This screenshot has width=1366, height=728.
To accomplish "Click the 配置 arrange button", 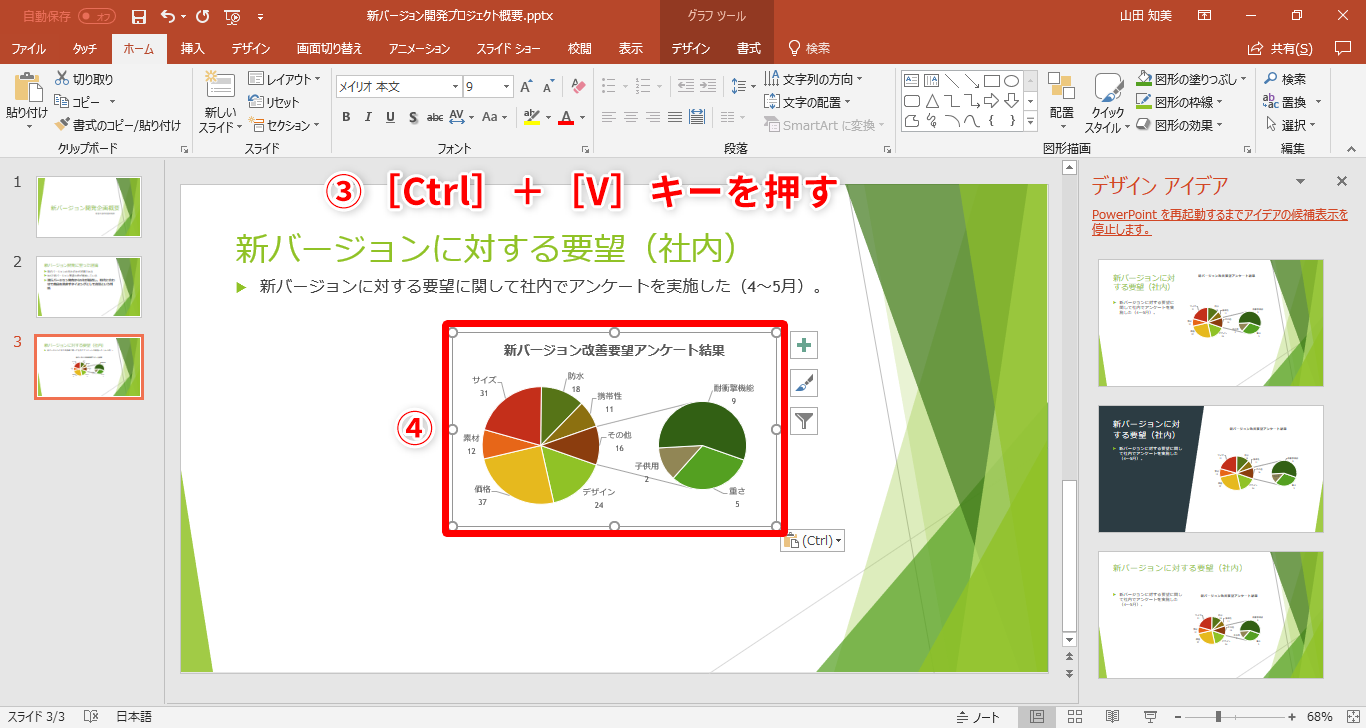I will pyautogui.click(x=1061, y=102).
